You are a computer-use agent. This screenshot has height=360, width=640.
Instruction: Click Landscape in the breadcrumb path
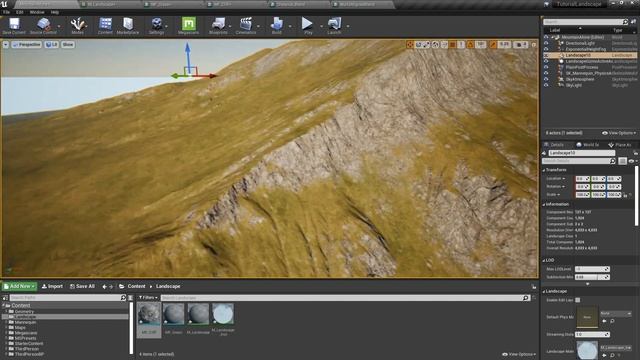(168, 287)
